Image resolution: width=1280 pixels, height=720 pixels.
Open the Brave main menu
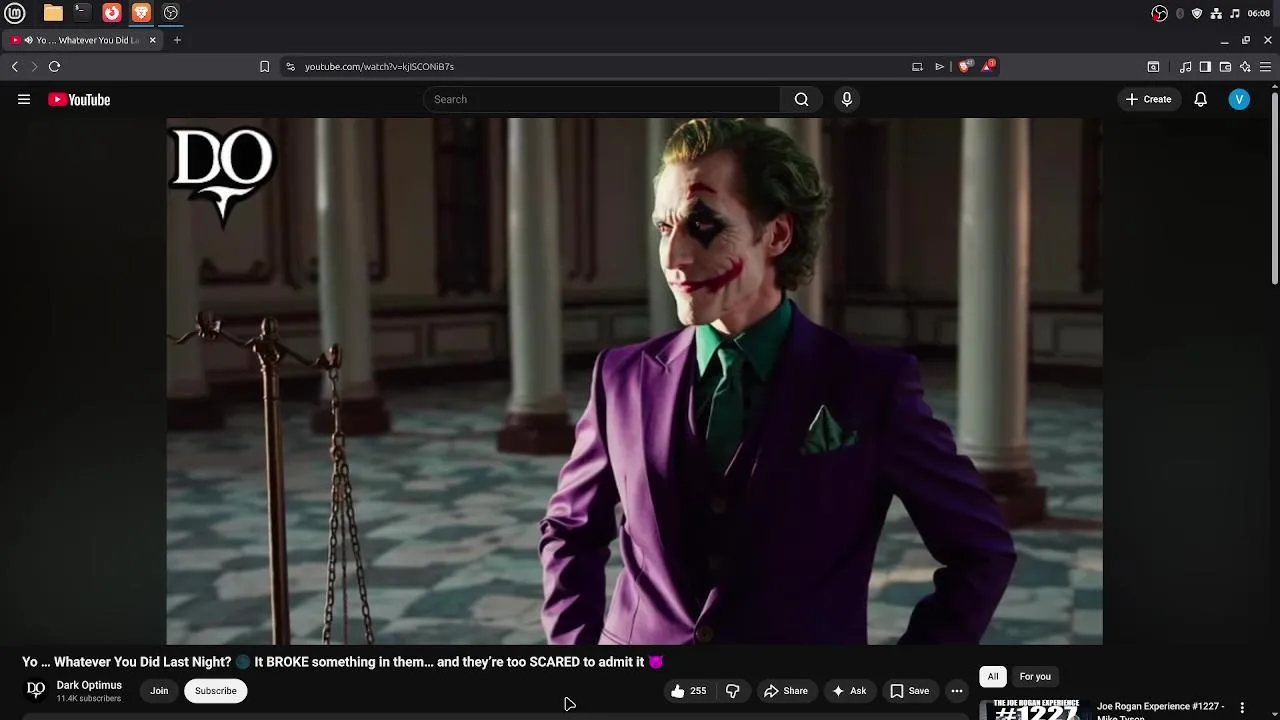[x=1265, y=67]
